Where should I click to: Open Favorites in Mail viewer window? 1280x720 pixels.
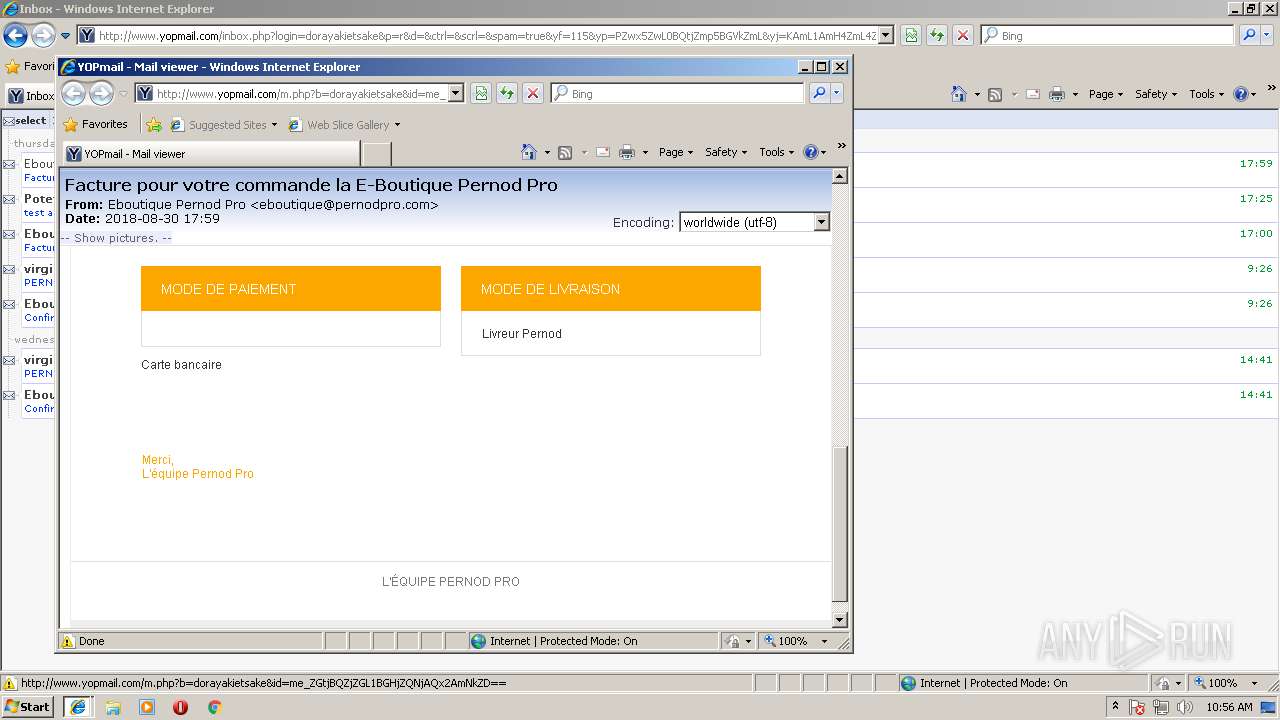pyautogui.click(x=95, y=125)
